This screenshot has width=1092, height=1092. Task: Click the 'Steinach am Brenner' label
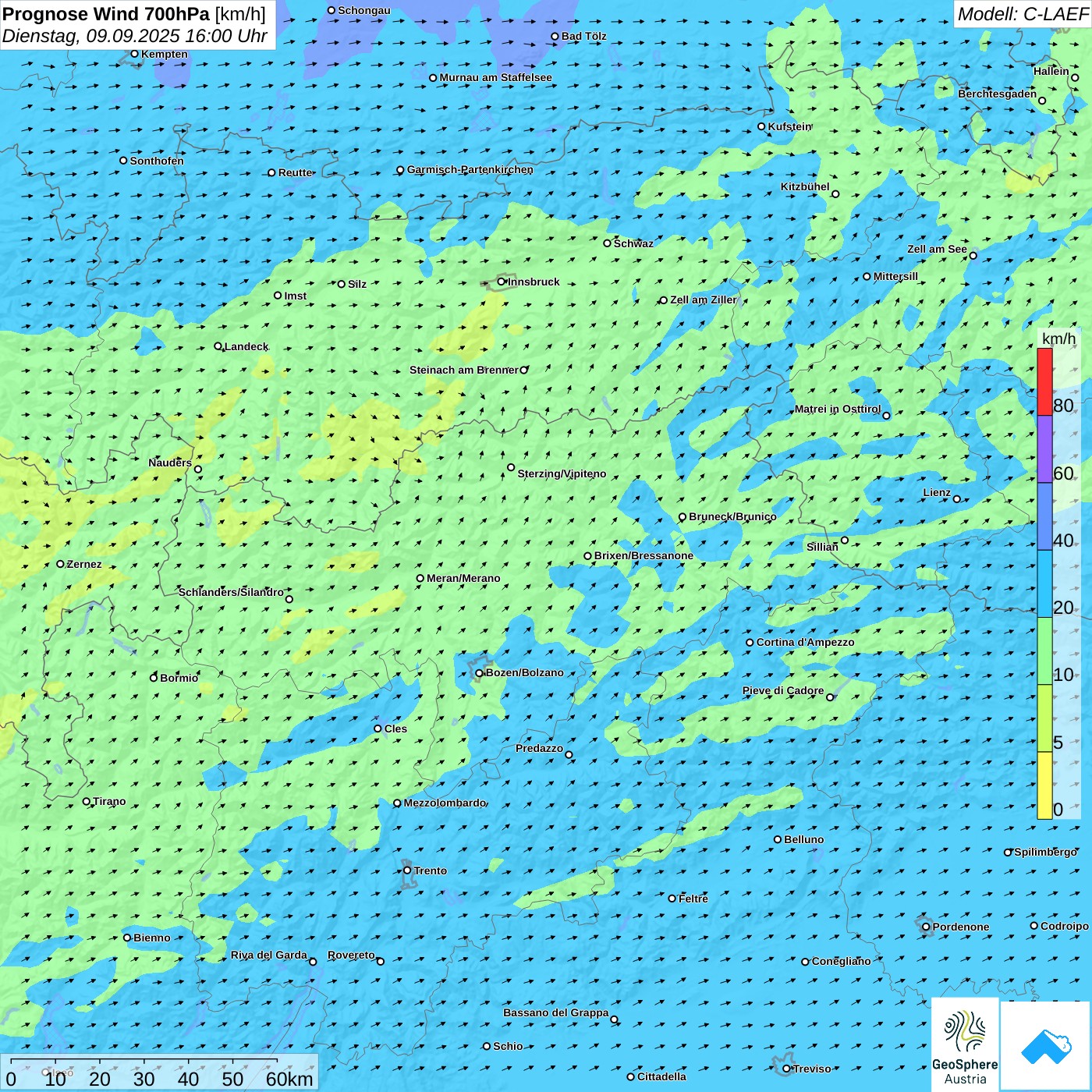click(x=464, y=370)
